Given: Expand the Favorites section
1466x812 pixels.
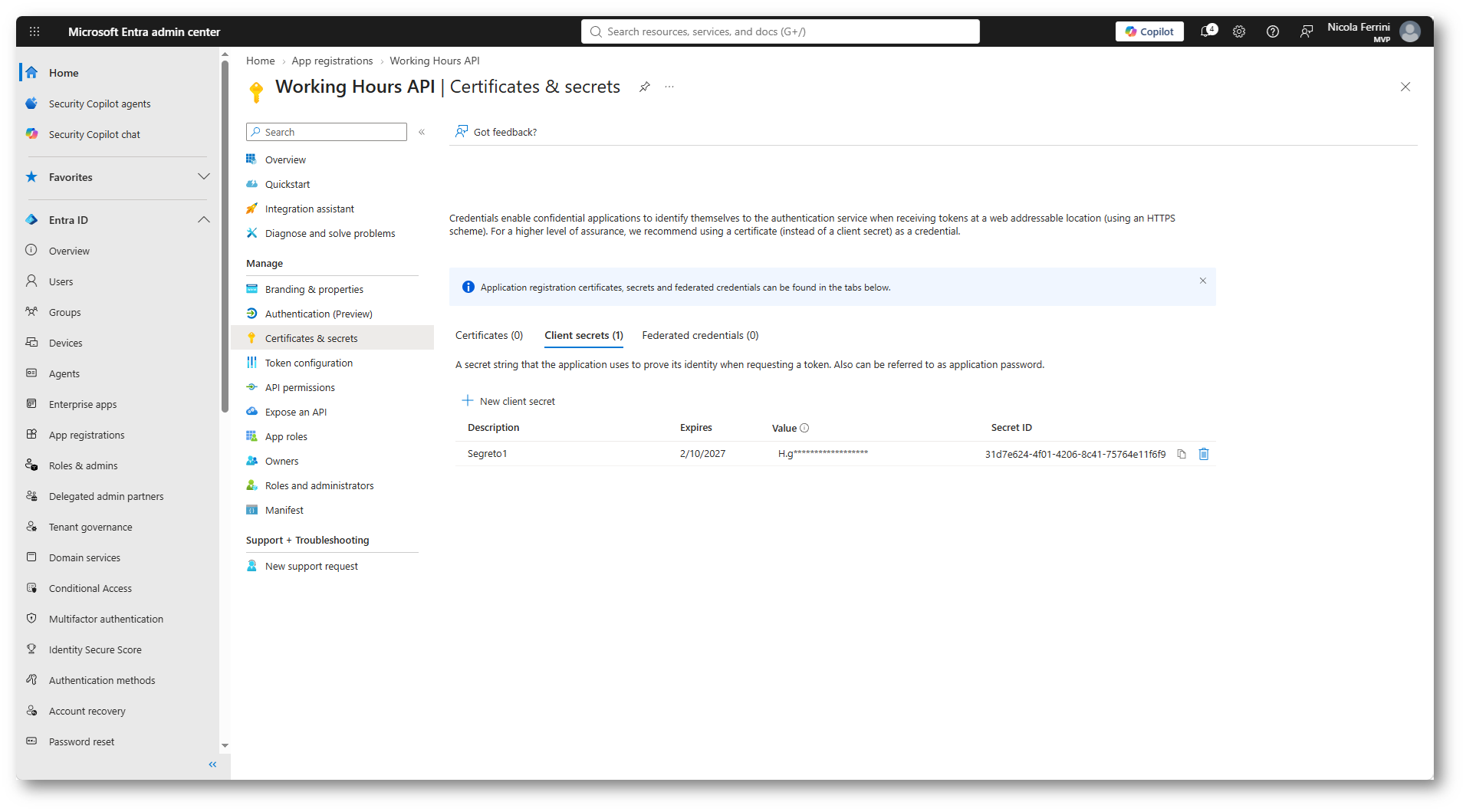Looking at the screenshot, I should point(204,177).
